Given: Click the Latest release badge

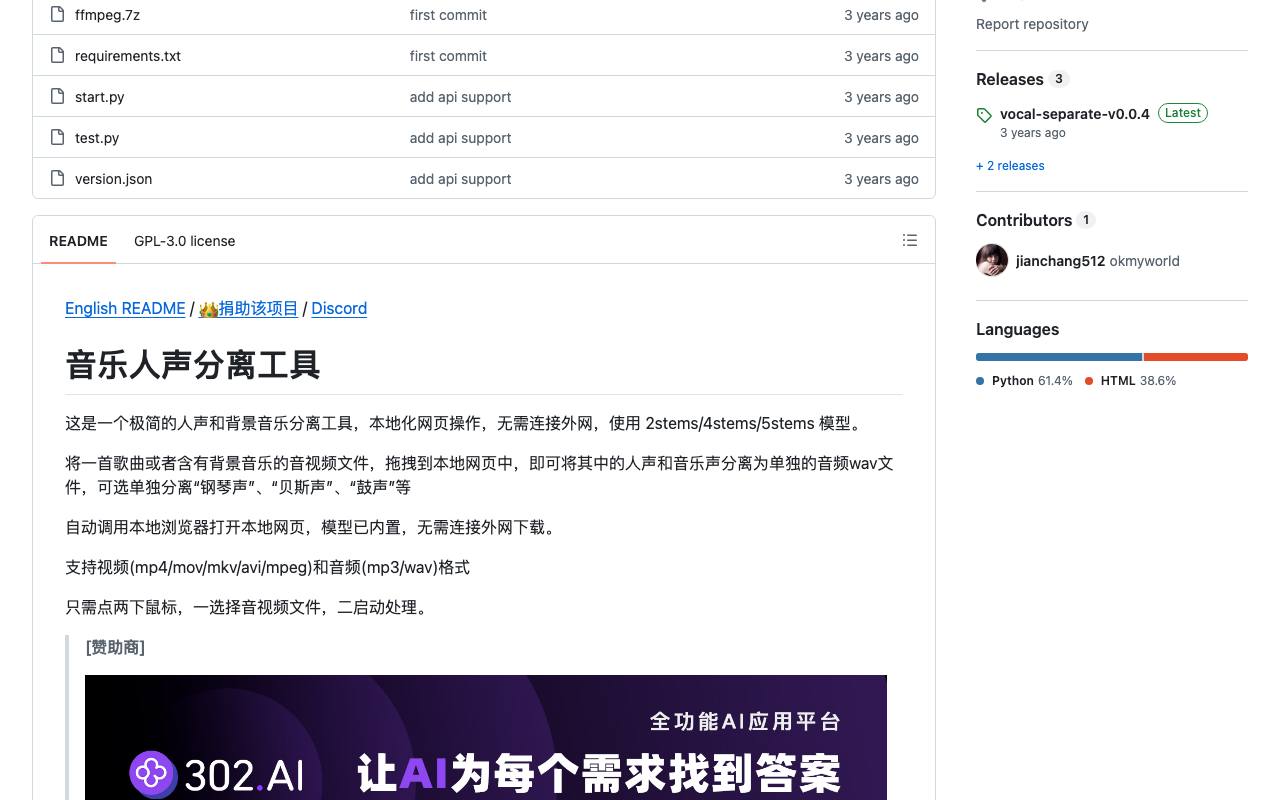Looking at the screenshot, I should pos(1183,113).
